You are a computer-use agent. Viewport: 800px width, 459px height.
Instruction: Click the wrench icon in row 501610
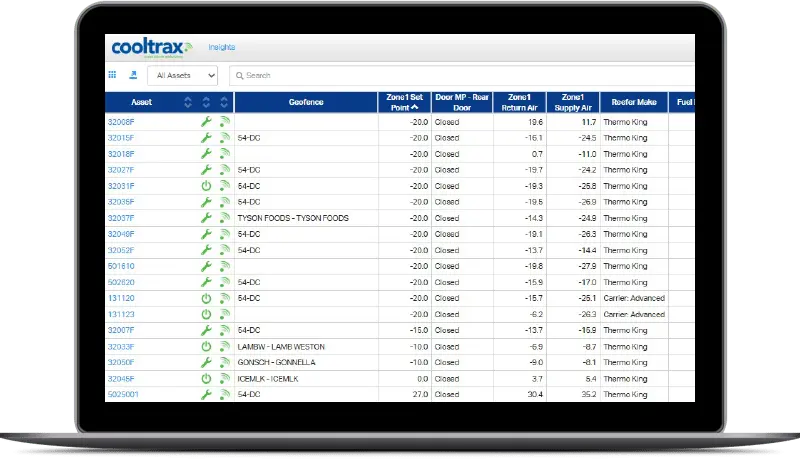(x=206, y=266)
